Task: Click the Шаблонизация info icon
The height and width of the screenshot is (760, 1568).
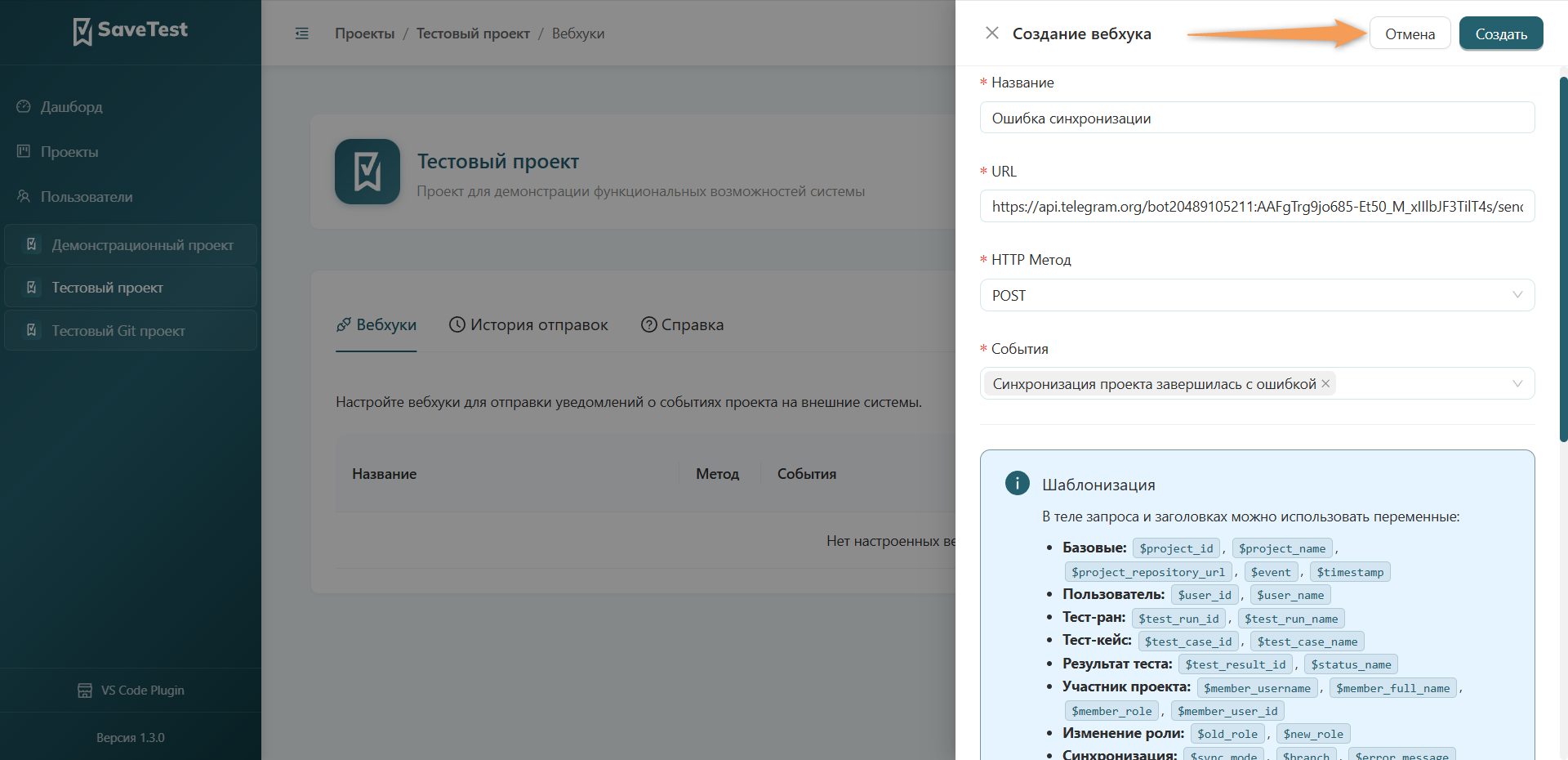Action: click(1017, 483)
